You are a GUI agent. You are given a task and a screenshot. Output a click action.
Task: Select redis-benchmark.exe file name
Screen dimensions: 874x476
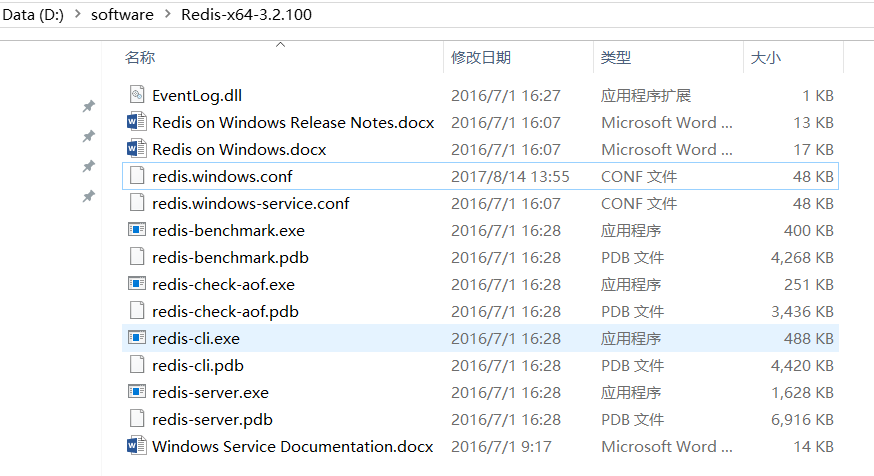click(x=229, y=230)
